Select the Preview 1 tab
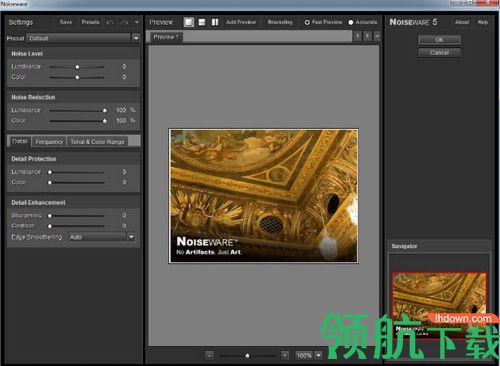 click(166, 37)
